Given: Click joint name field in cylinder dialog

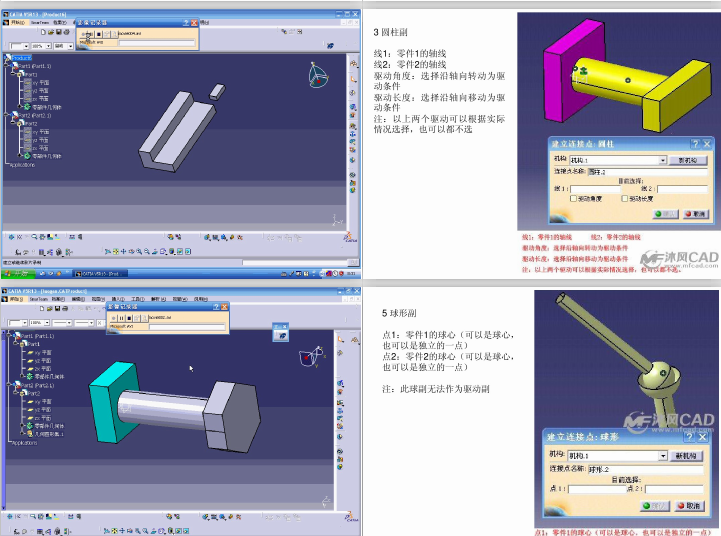Looking at the screenshot, I should (x=647, y=171).
